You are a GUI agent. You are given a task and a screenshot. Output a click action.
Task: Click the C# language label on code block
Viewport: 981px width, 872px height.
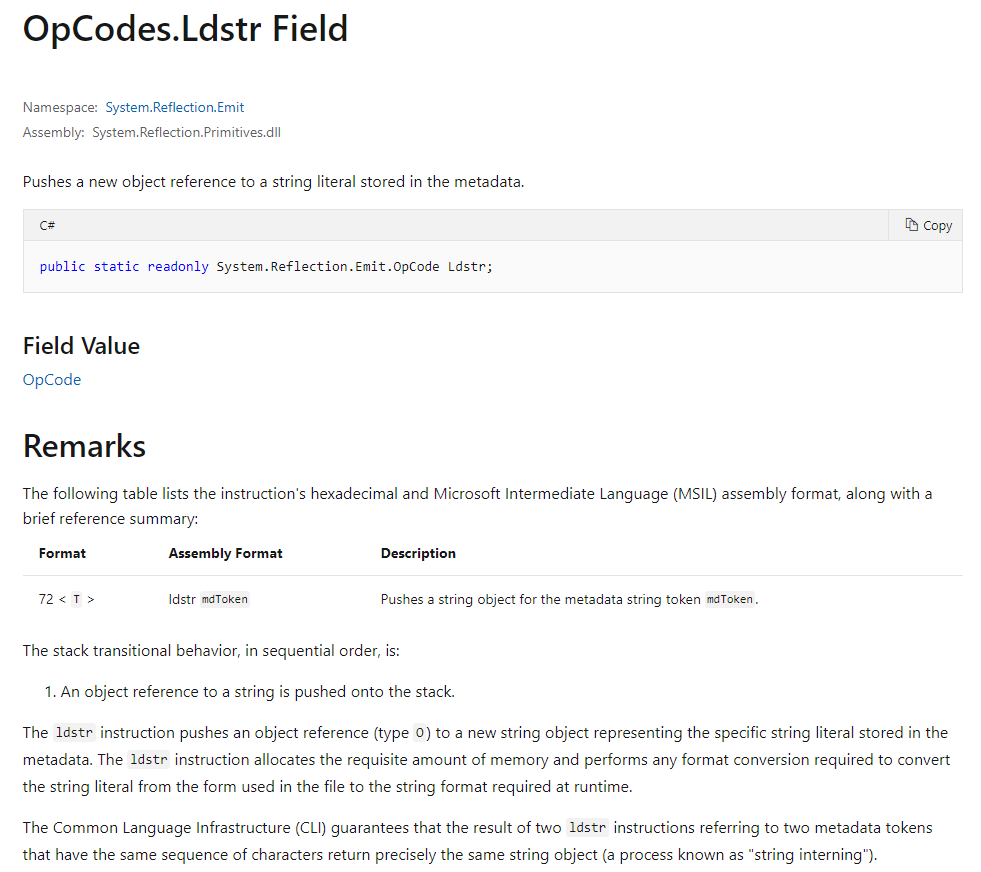pos(47,226)
